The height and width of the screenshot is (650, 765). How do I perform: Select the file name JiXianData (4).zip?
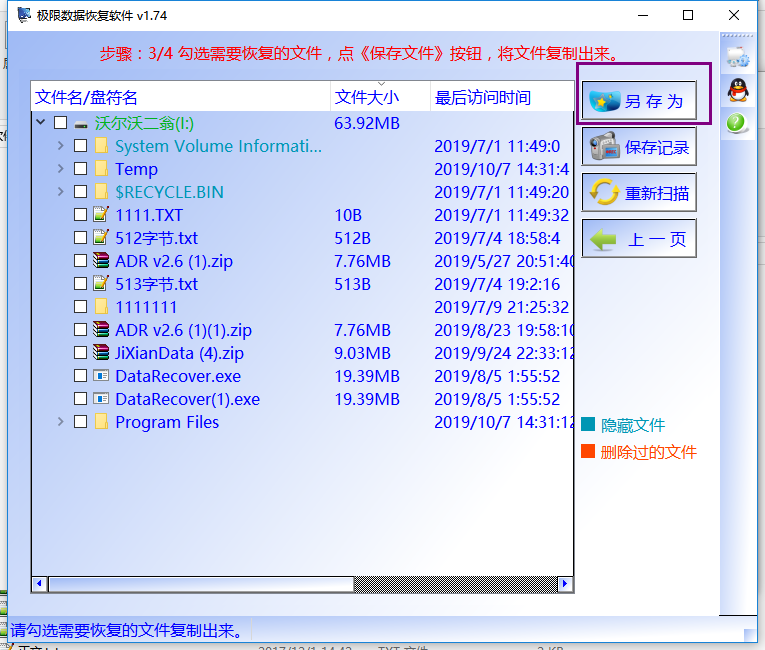[x=180, y=353]
